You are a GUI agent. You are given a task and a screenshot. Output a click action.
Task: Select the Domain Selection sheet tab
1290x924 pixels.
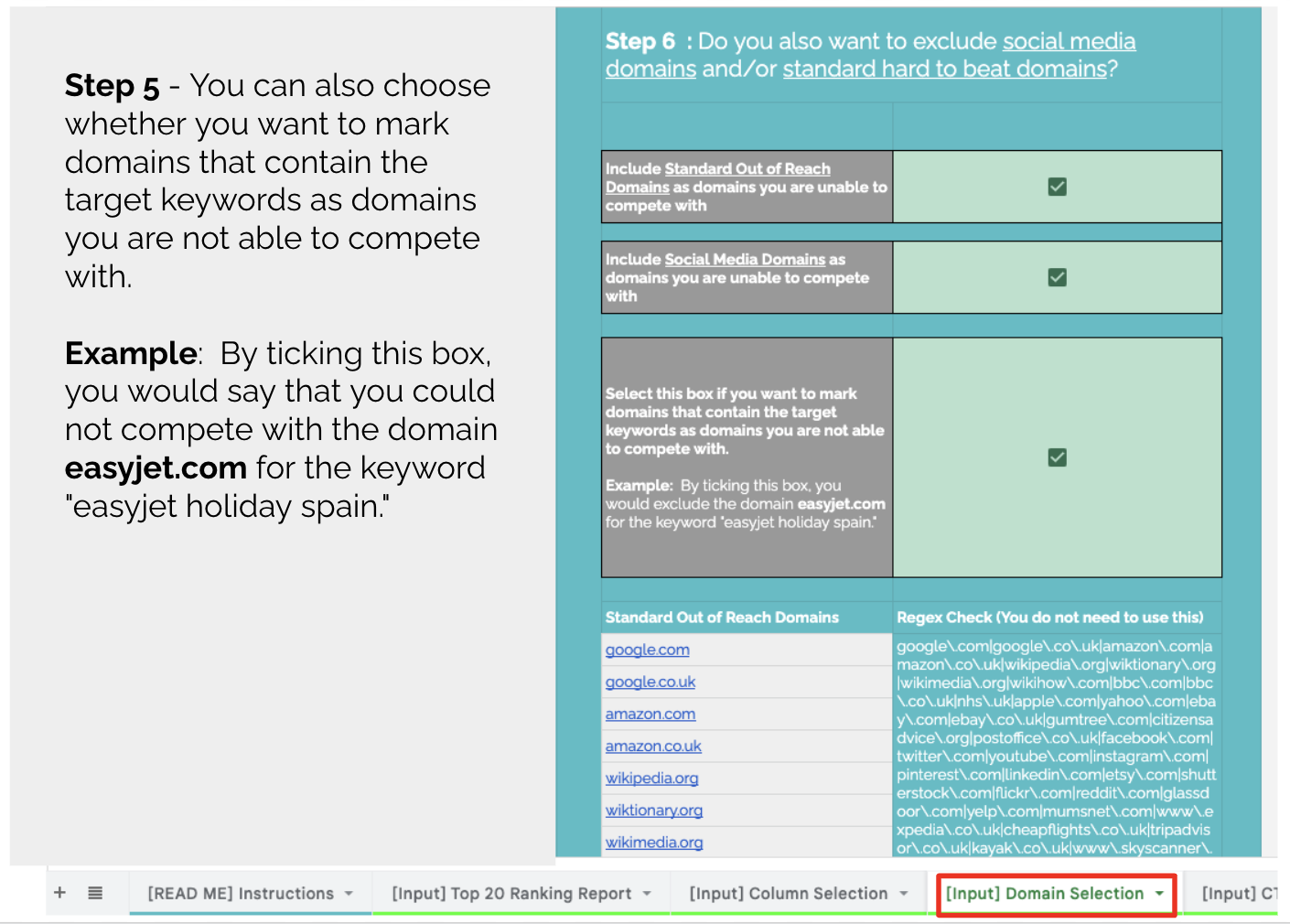pos(1044,894)
